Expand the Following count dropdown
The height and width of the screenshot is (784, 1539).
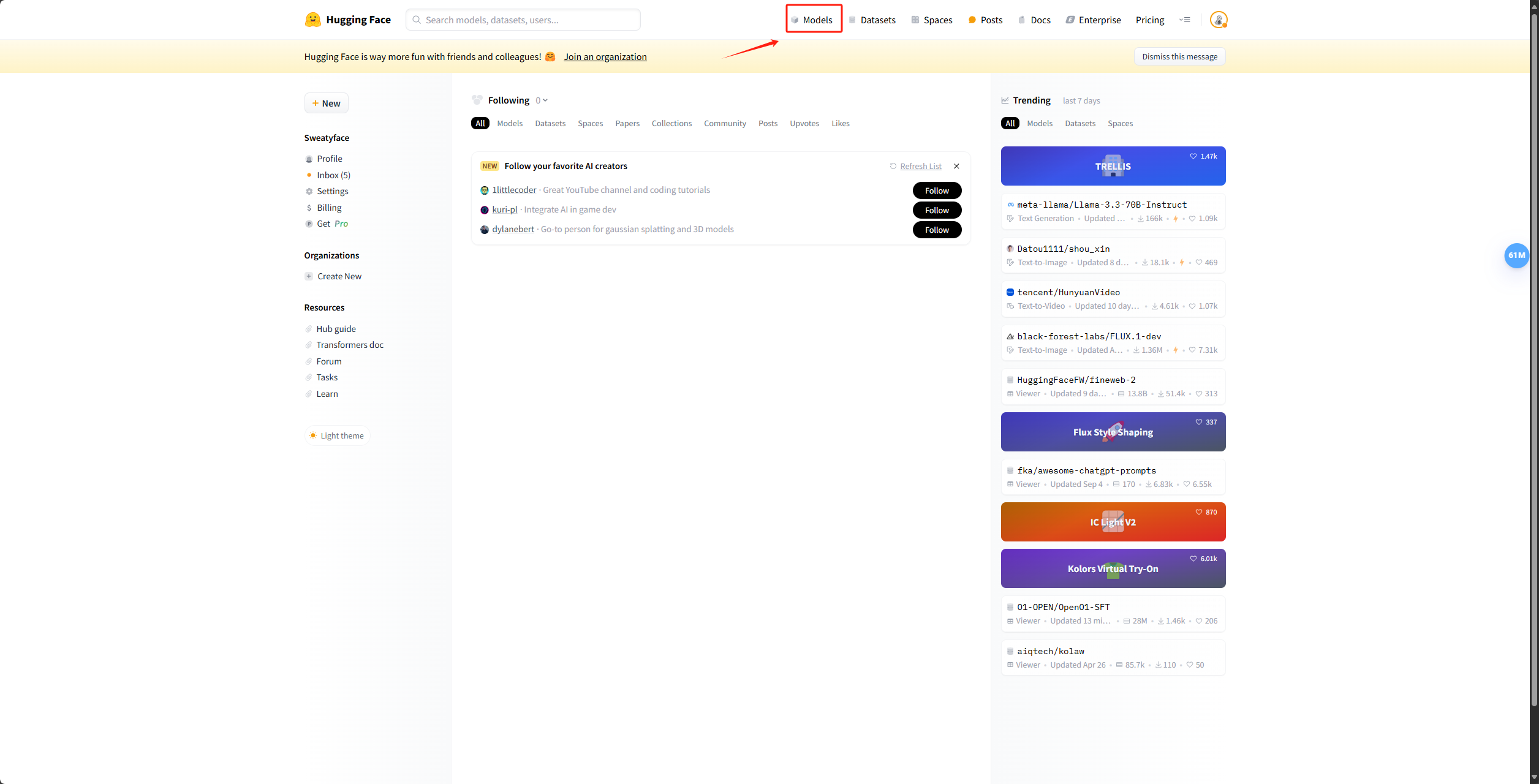[542, 100]
